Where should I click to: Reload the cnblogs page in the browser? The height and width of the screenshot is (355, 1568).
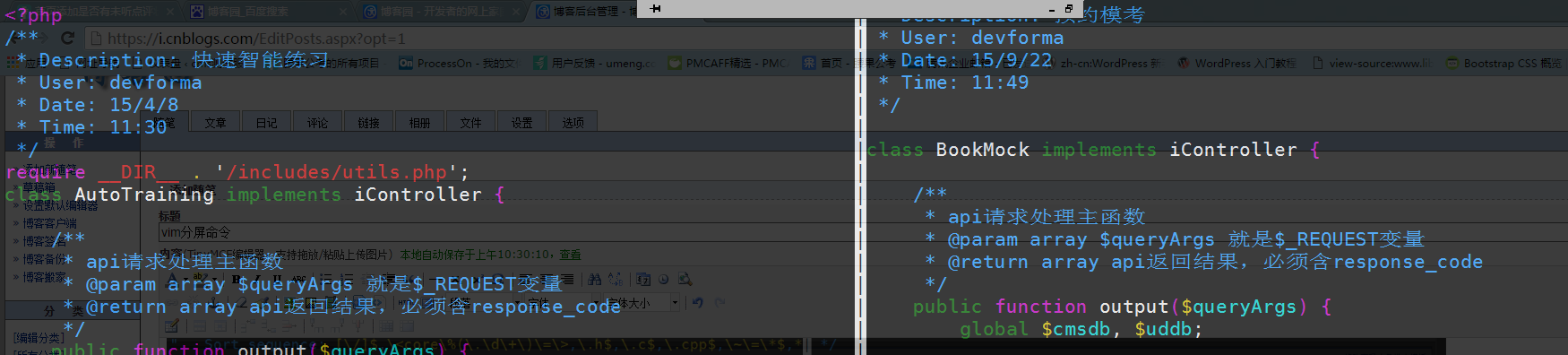67,39
